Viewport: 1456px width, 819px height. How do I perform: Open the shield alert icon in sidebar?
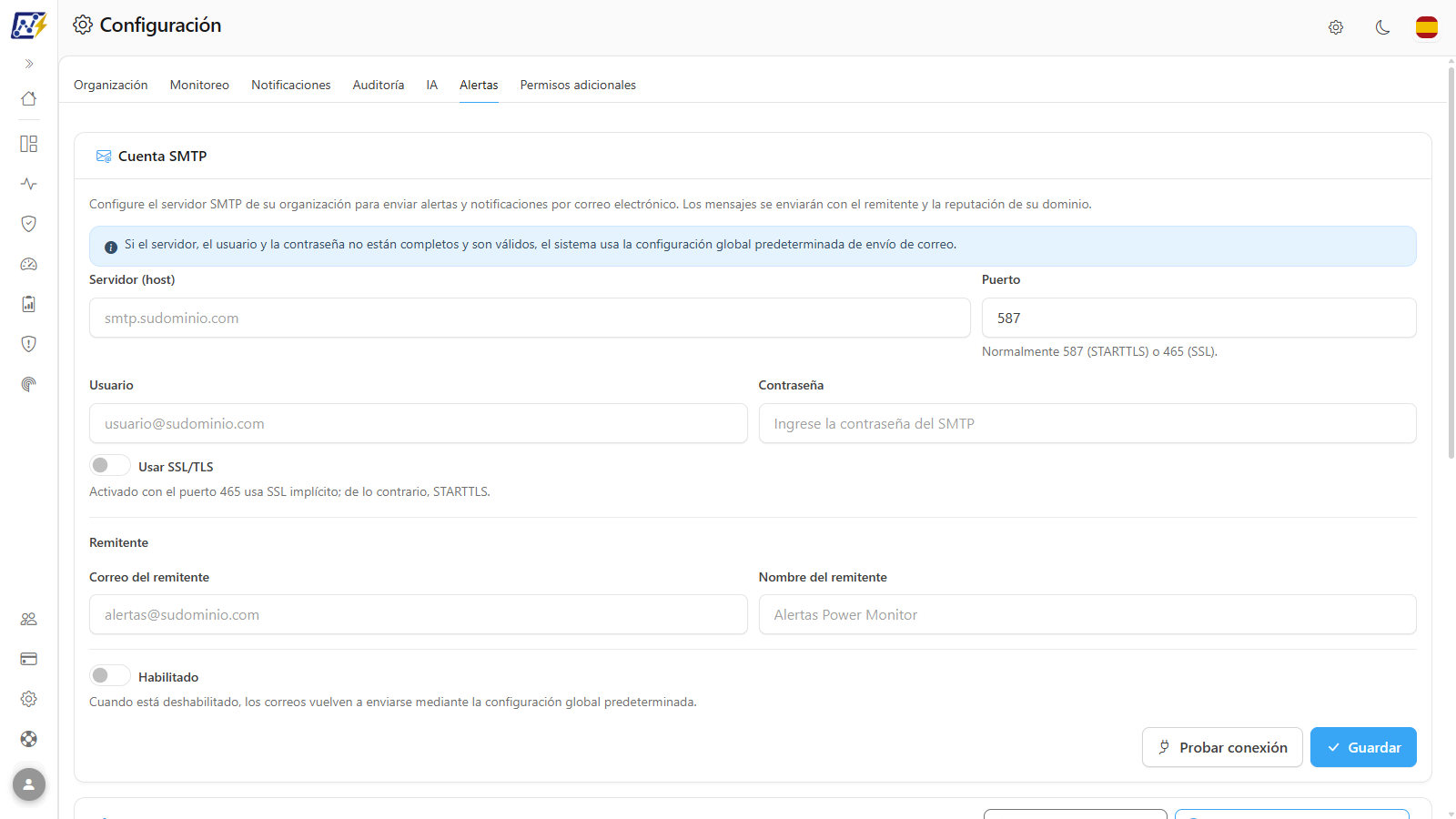coord(29,344)
